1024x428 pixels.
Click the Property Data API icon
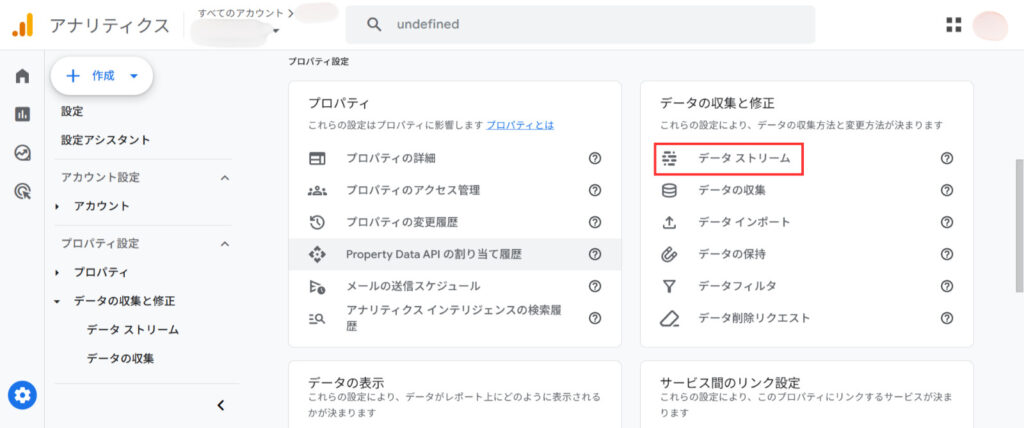click(x=317, y=254)
